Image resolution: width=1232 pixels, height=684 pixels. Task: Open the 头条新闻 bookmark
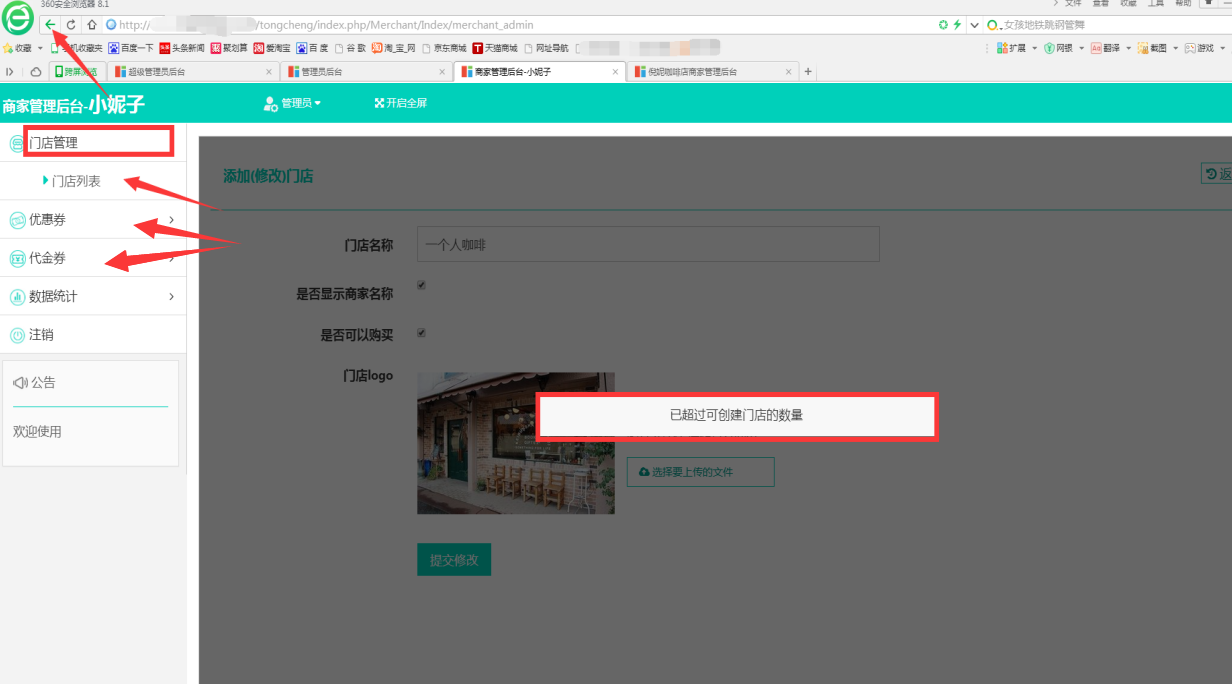[182, 47]
